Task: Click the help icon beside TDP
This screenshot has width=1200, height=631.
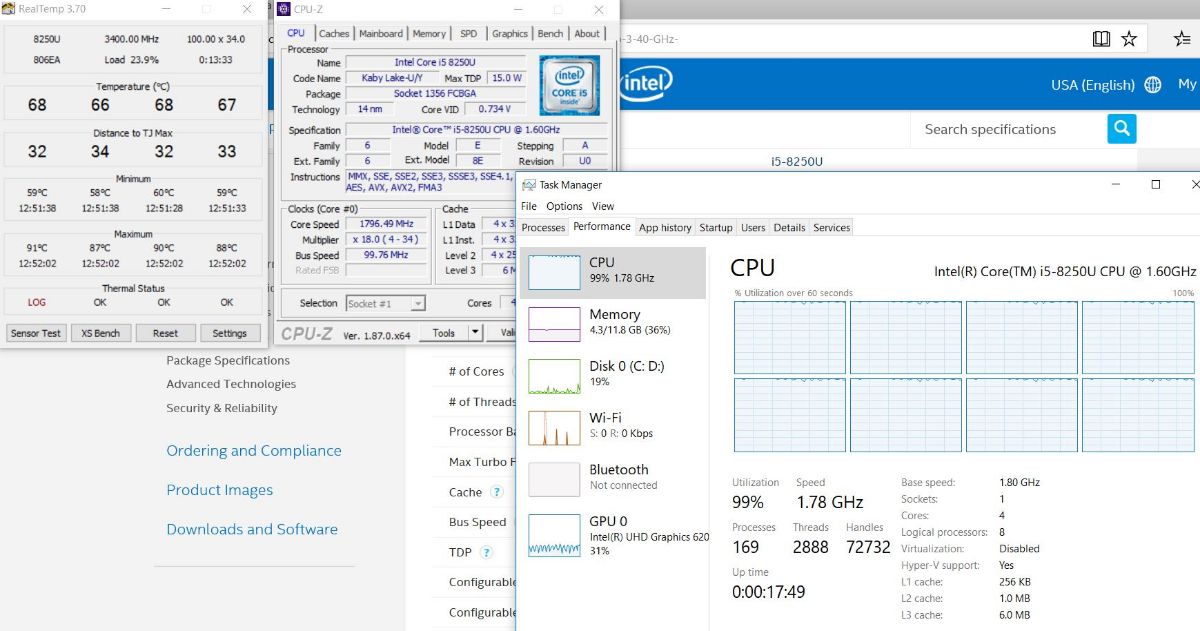Action: (486, 552)
